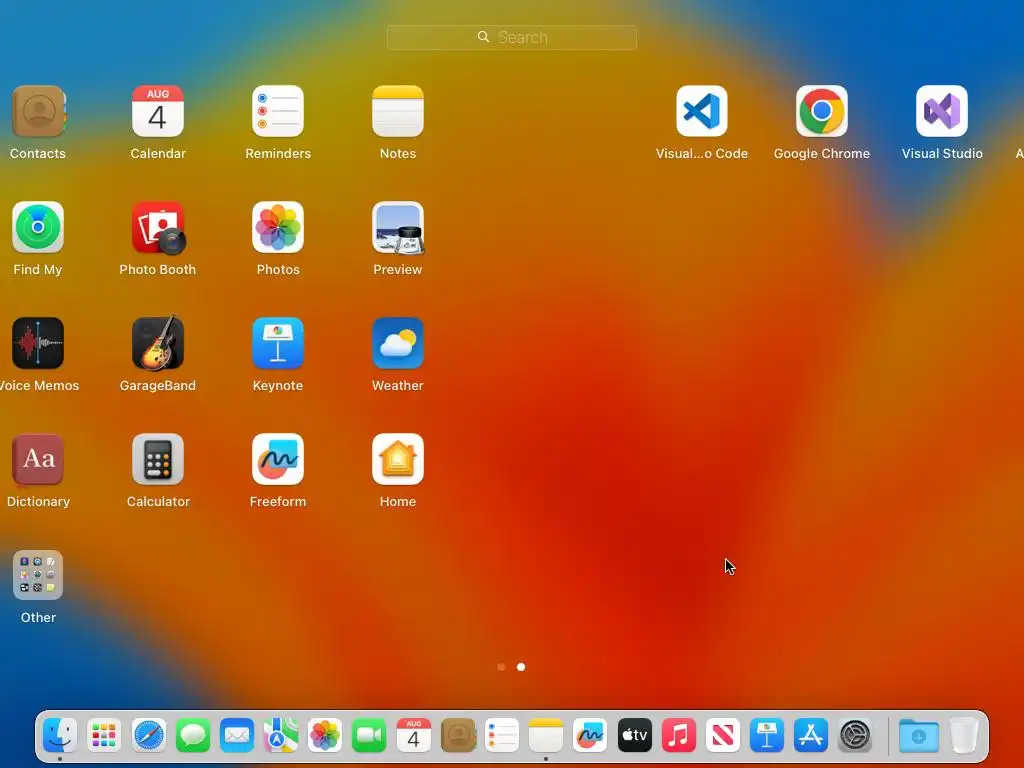The image size is (1024, 768).
Task: Select the second Launchpad page dot
Action: (x=521, y=667)
